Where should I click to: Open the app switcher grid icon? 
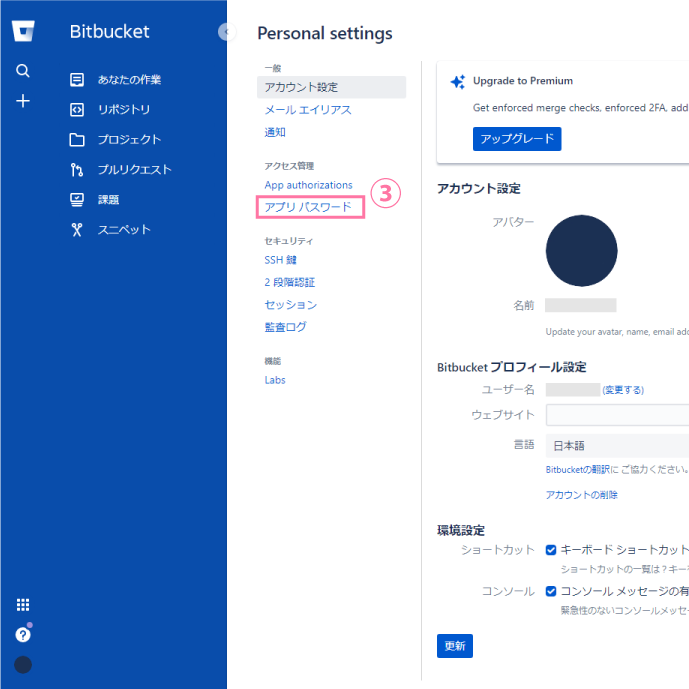point(23,605)
